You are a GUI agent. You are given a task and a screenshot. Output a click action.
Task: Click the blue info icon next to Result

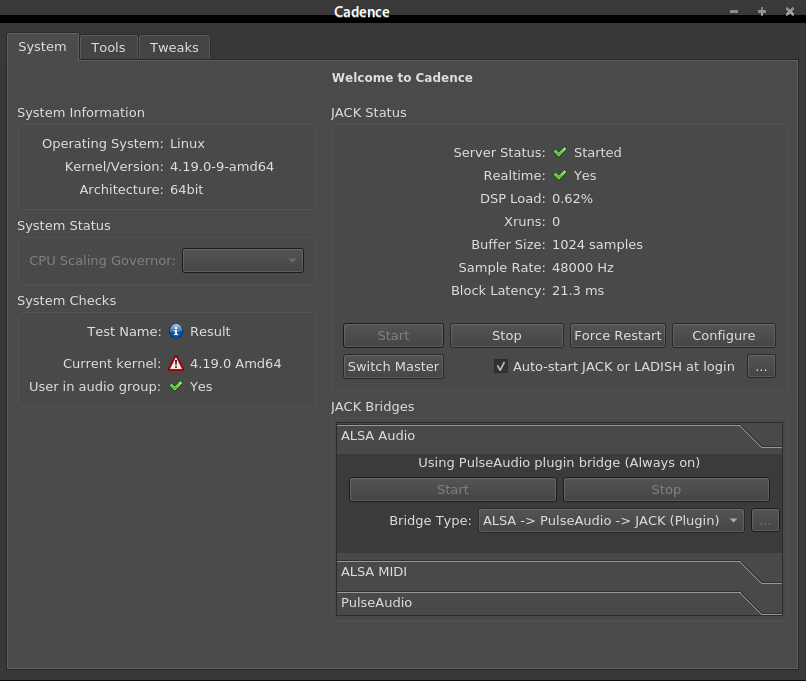tap(176, 331)
